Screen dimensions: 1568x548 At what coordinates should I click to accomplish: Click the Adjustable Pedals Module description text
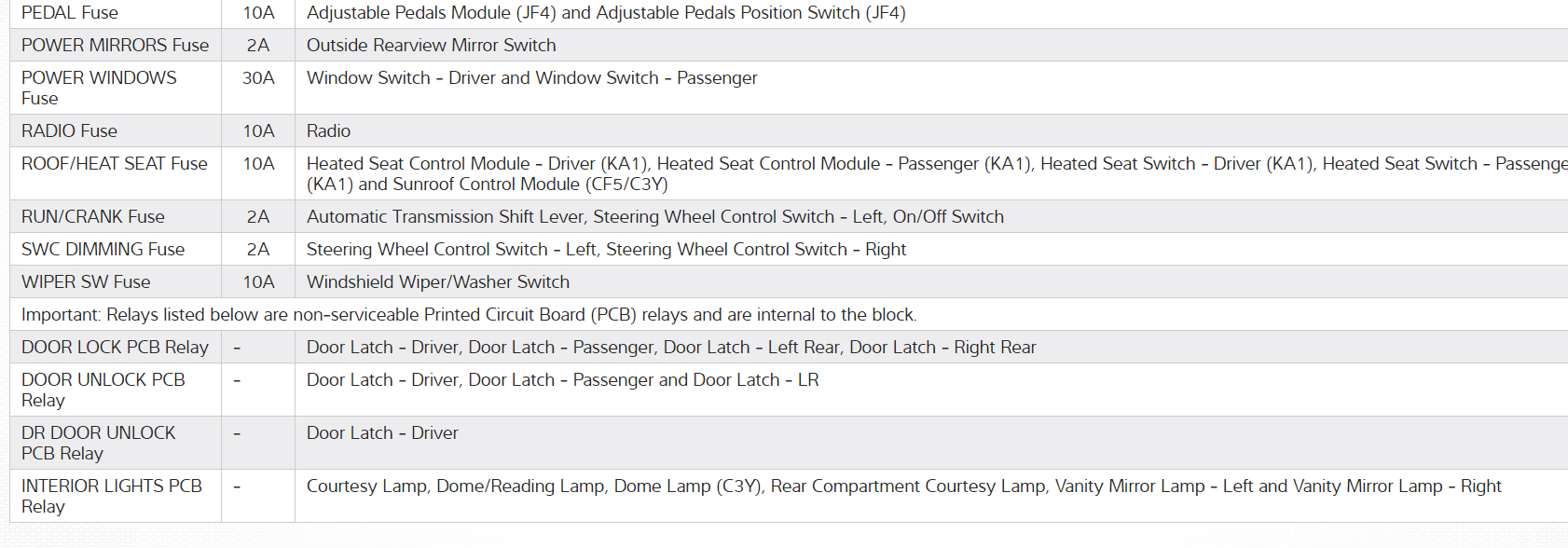pos(606,13)
